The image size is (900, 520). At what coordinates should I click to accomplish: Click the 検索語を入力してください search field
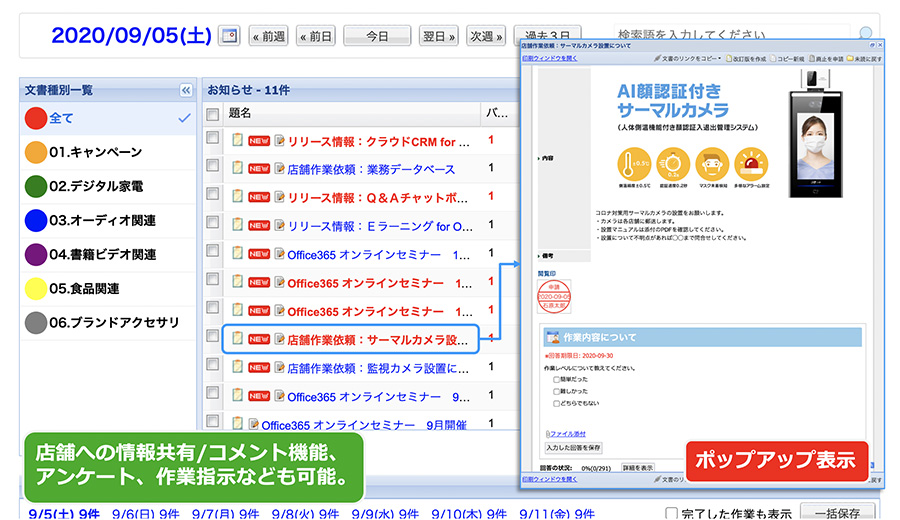point(731,34)
